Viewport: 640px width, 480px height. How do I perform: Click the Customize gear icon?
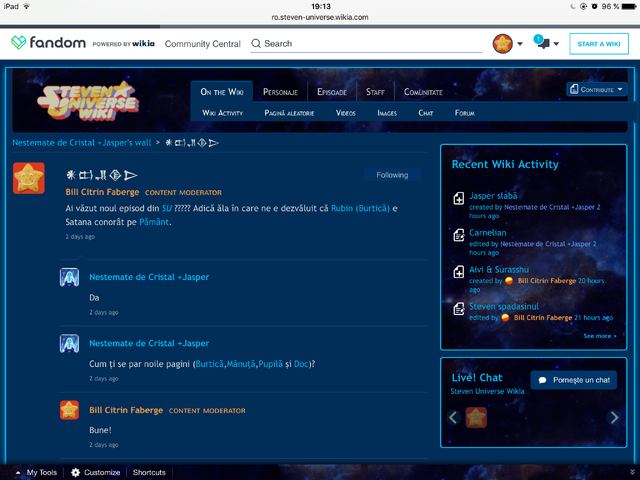(76, 472)
